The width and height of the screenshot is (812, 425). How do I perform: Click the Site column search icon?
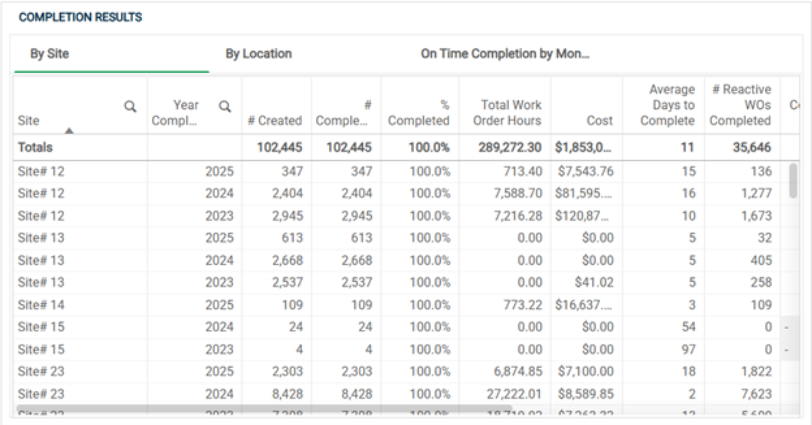(130, 105)
